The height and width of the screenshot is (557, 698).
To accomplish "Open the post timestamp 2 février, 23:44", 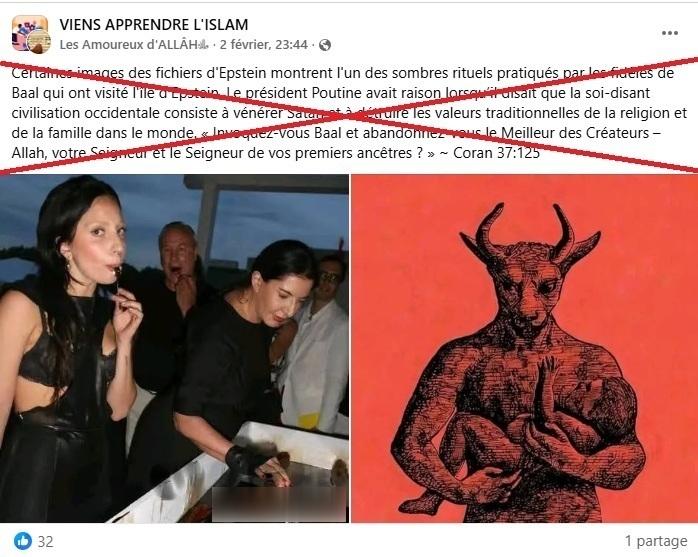I will click(264, 45).
